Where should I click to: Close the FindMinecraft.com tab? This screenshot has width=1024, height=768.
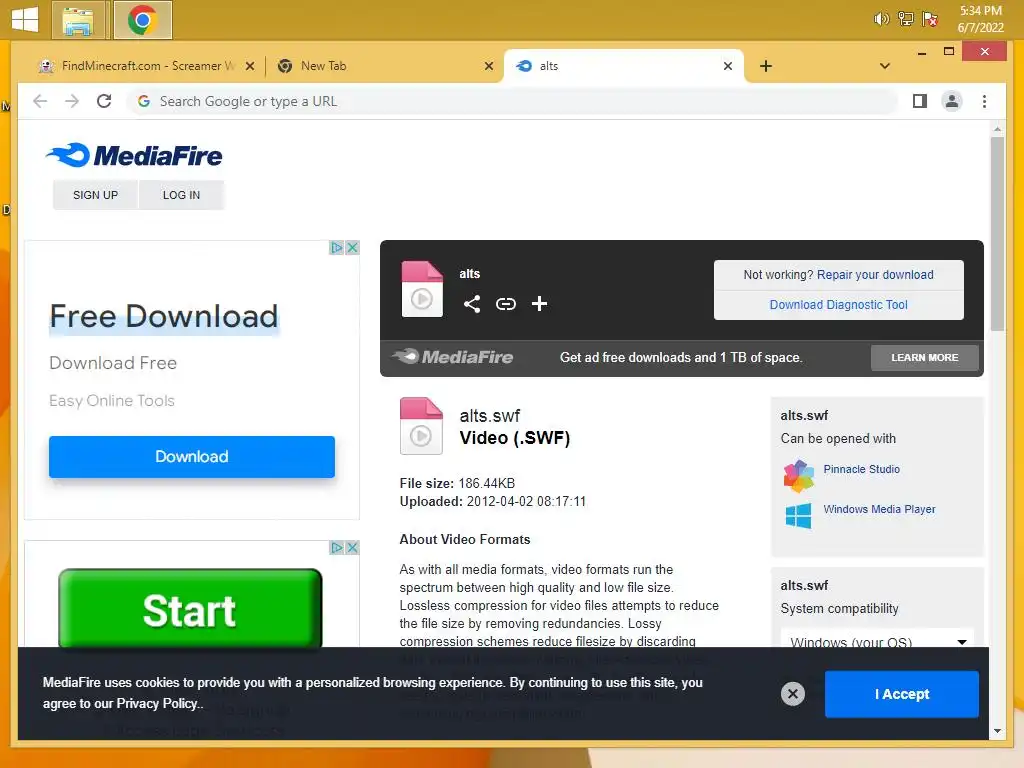(249, 66)
